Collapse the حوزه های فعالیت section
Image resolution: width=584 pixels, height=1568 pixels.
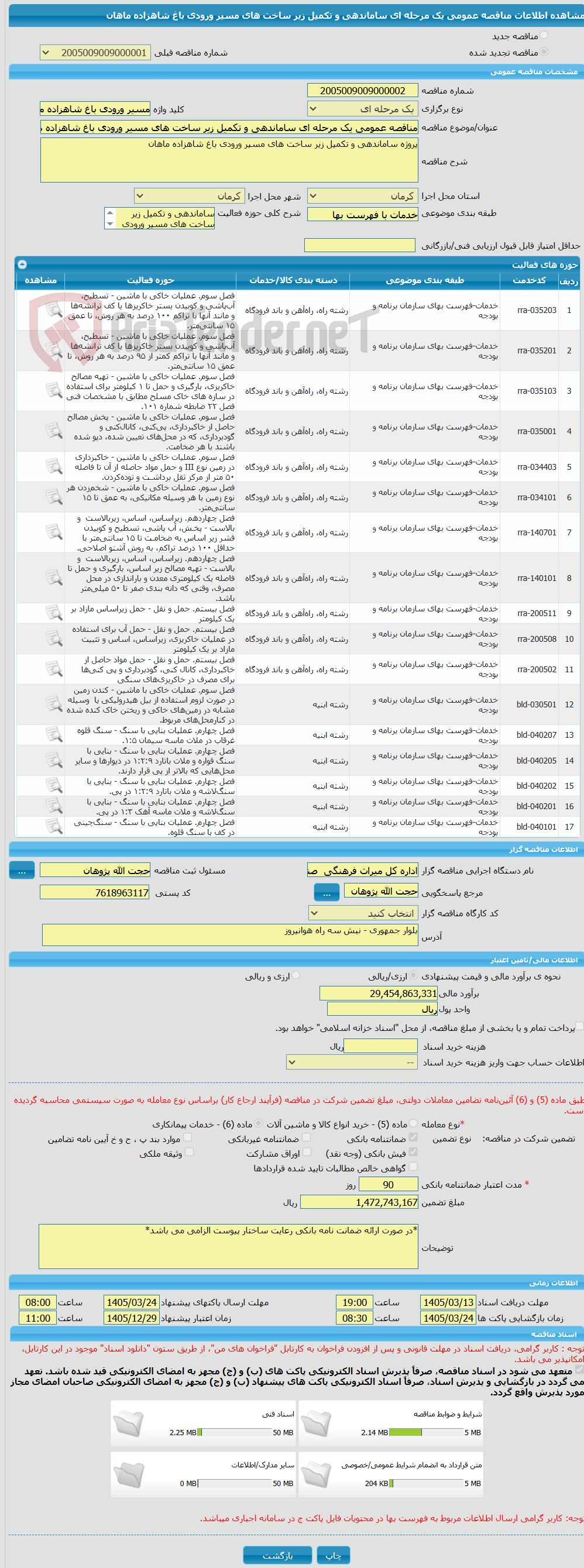(23, 265)
